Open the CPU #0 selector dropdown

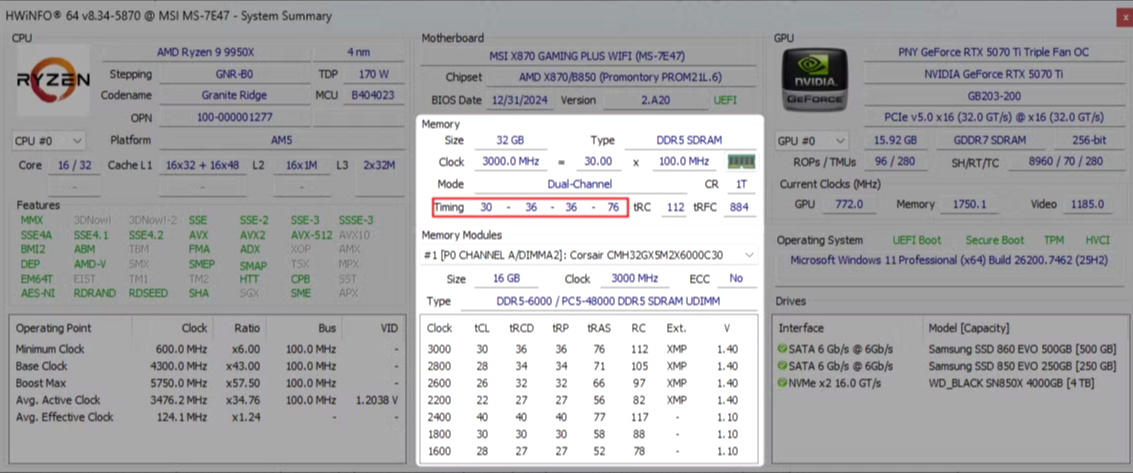(x=48, y=141)
